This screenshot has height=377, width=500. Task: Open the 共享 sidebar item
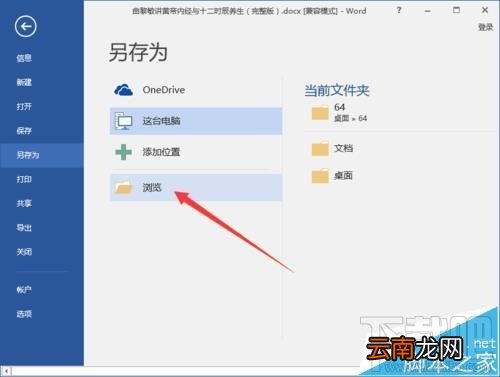[x=24, y=203]
